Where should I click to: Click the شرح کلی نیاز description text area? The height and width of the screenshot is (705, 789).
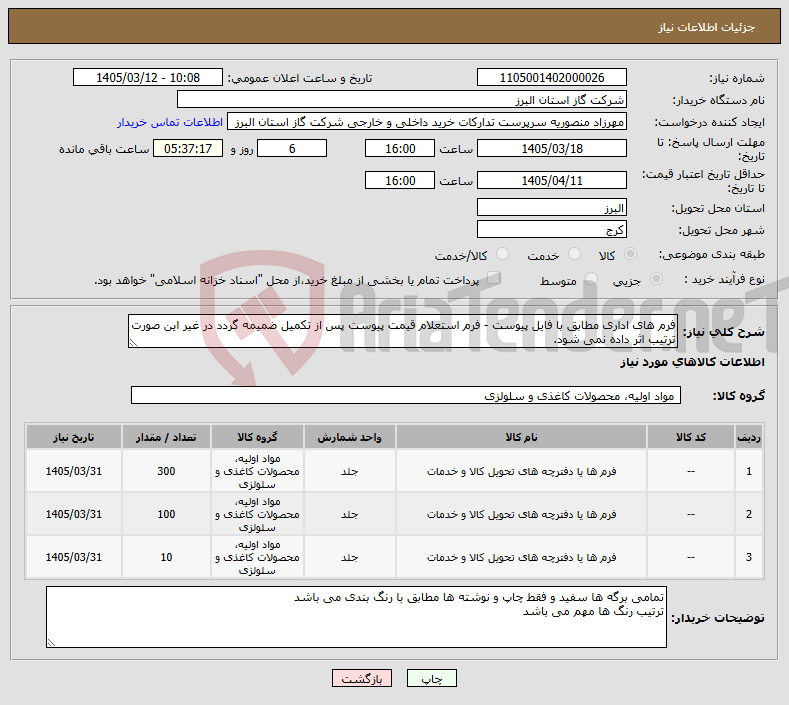tap(403, 331)
